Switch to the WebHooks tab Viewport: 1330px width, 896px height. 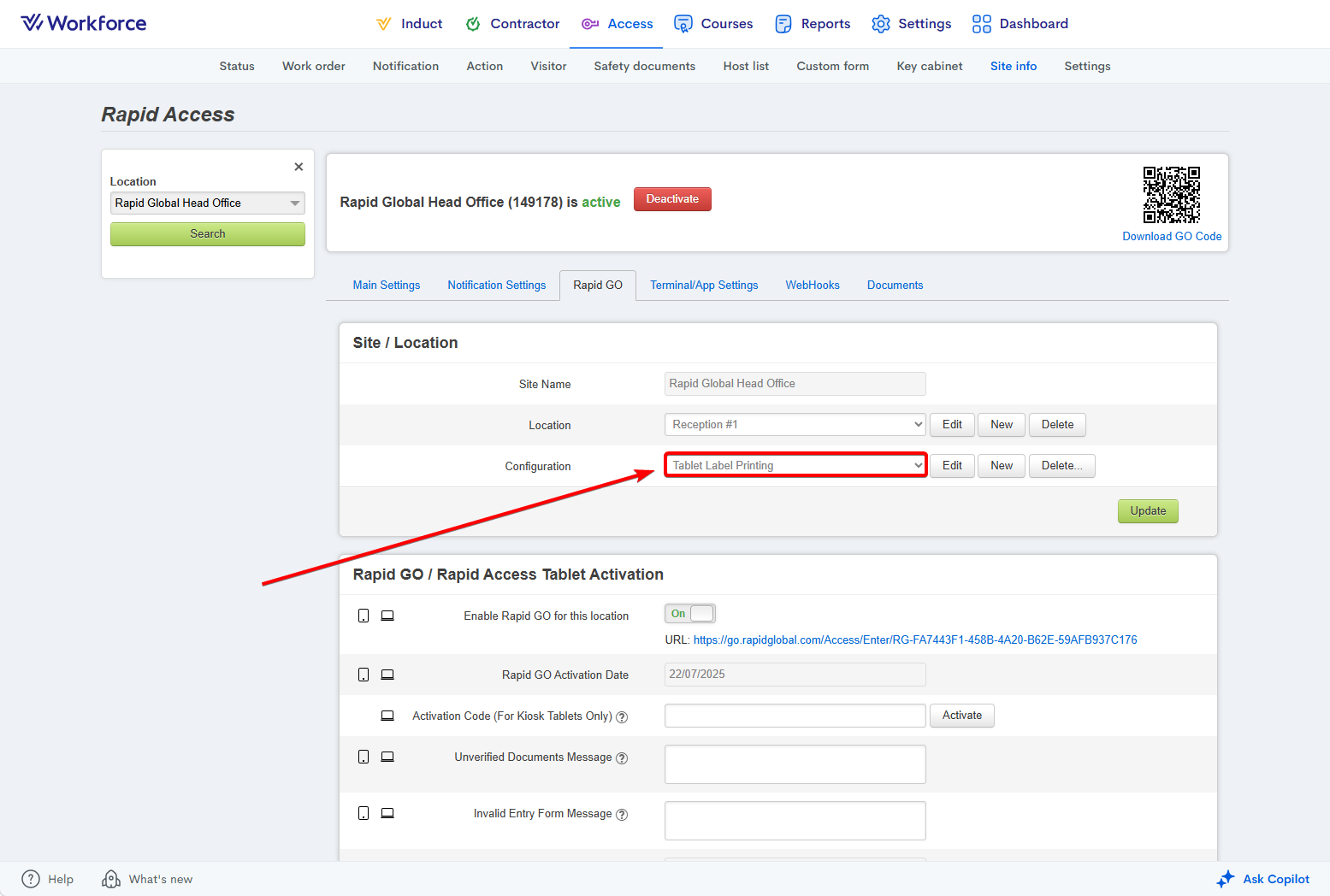click(813, 286)
